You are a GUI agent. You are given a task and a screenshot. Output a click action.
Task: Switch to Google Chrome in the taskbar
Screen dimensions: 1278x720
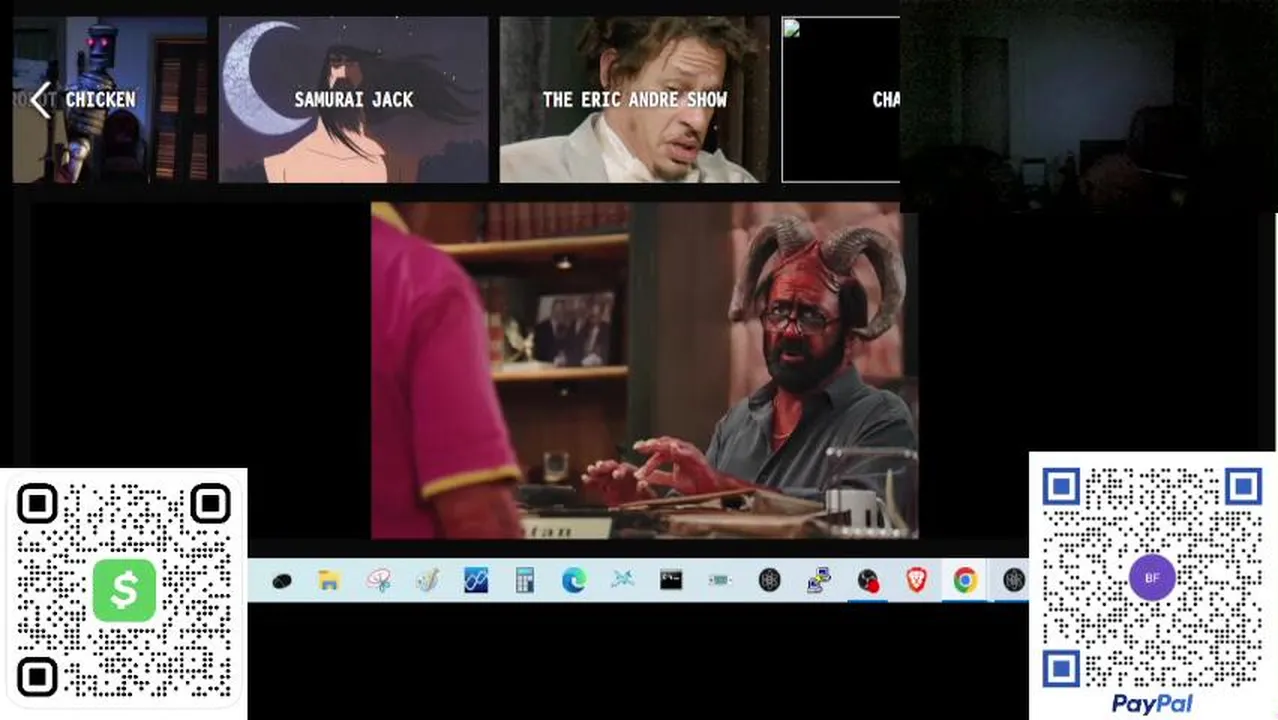tap(965, 580)
